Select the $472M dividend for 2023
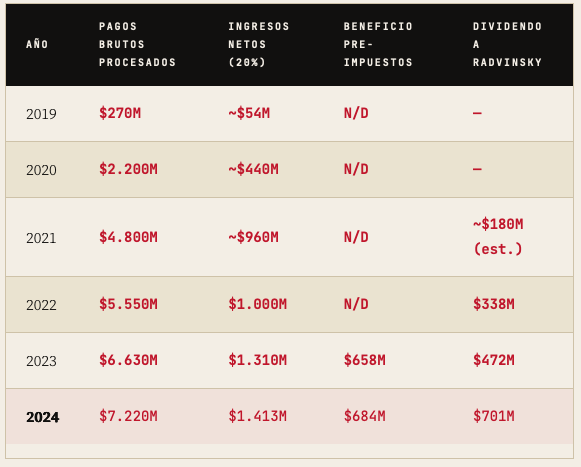581x467 pixels. [494, 360]
